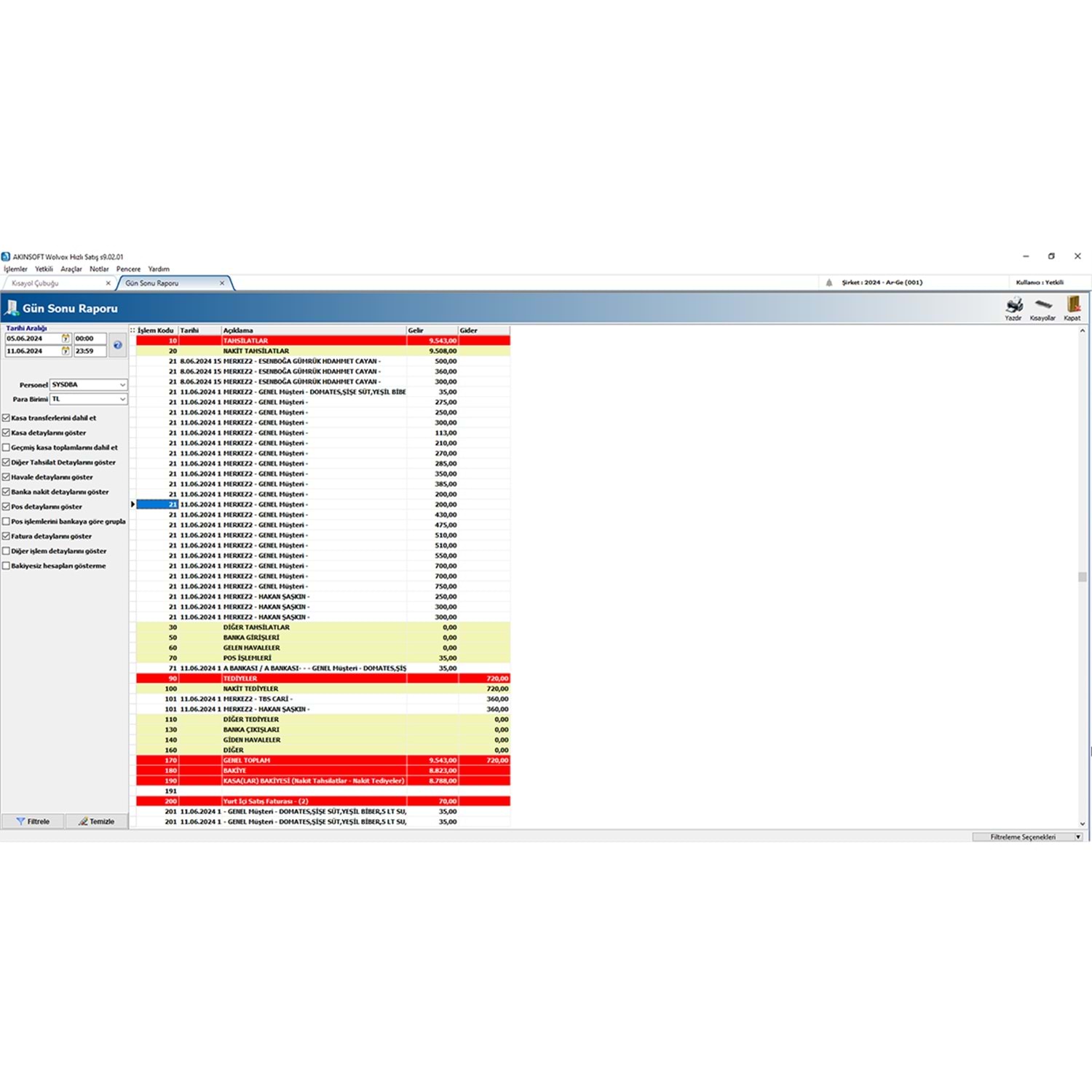
Task: Click the Yazdır printer icon
Action: click(x=1013, y=305)
